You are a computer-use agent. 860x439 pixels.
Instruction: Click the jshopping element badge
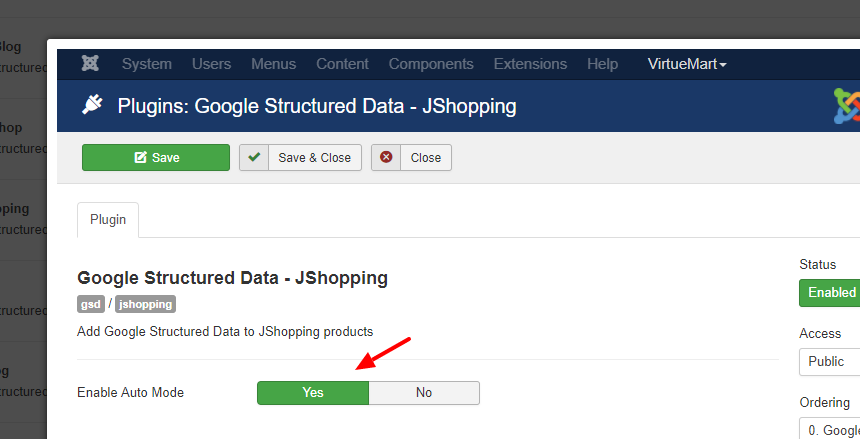[145, 304]
